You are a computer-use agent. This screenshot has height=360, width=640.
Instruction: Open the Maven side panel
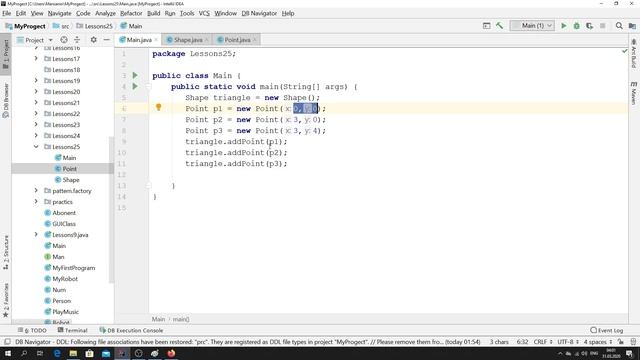pyautogui.click(x=633, y=93)
